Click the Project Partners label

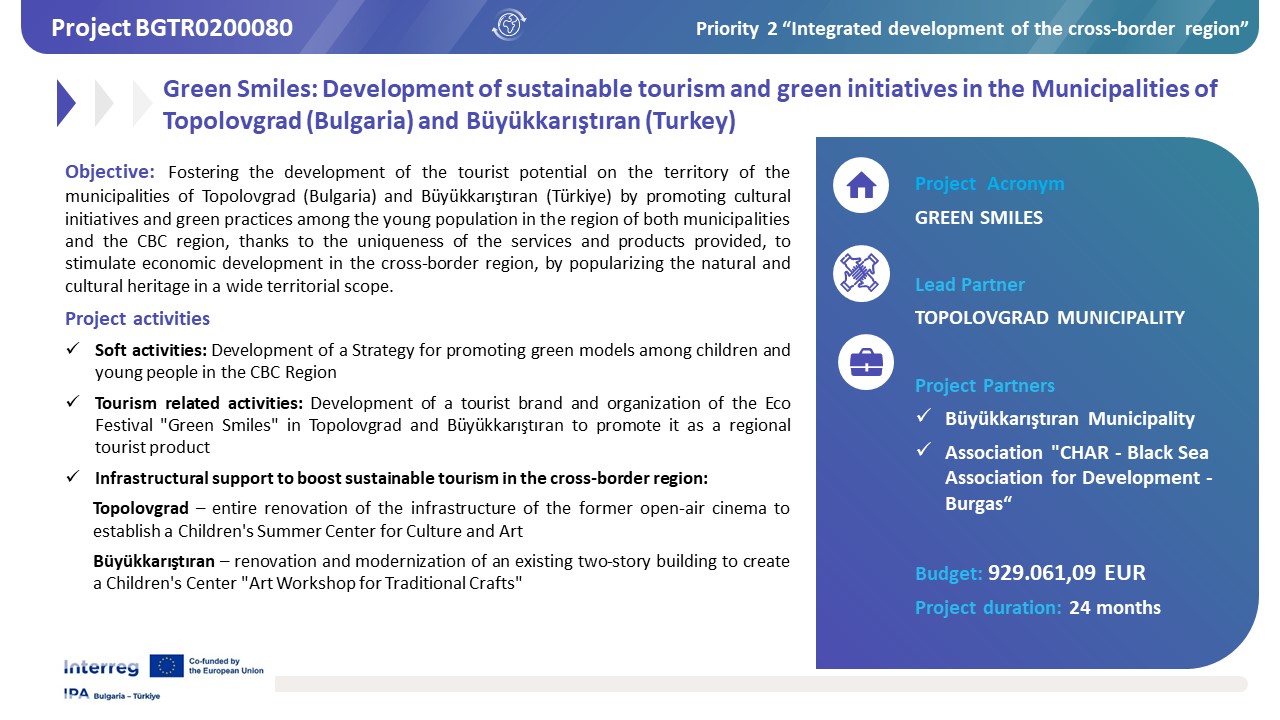point(985,386)
